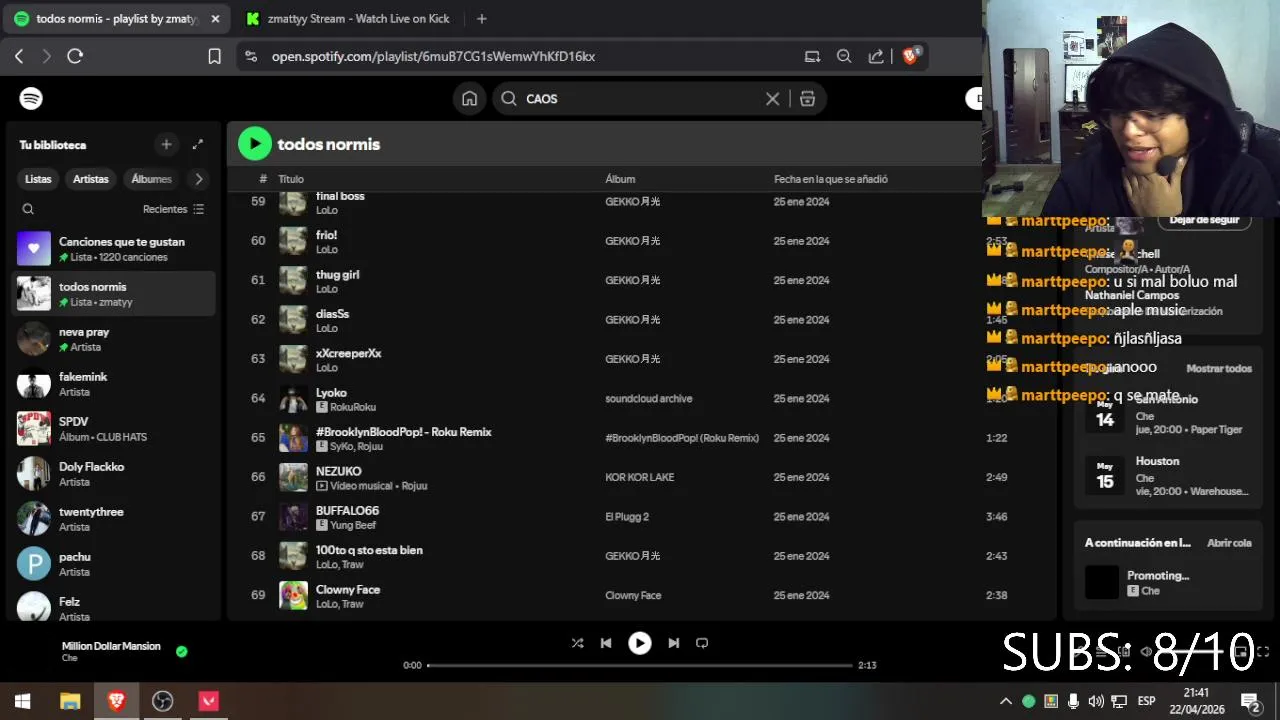Open File Explorer from taskbar
This screenshot has width=1280, height=720.
click(70, 701)
